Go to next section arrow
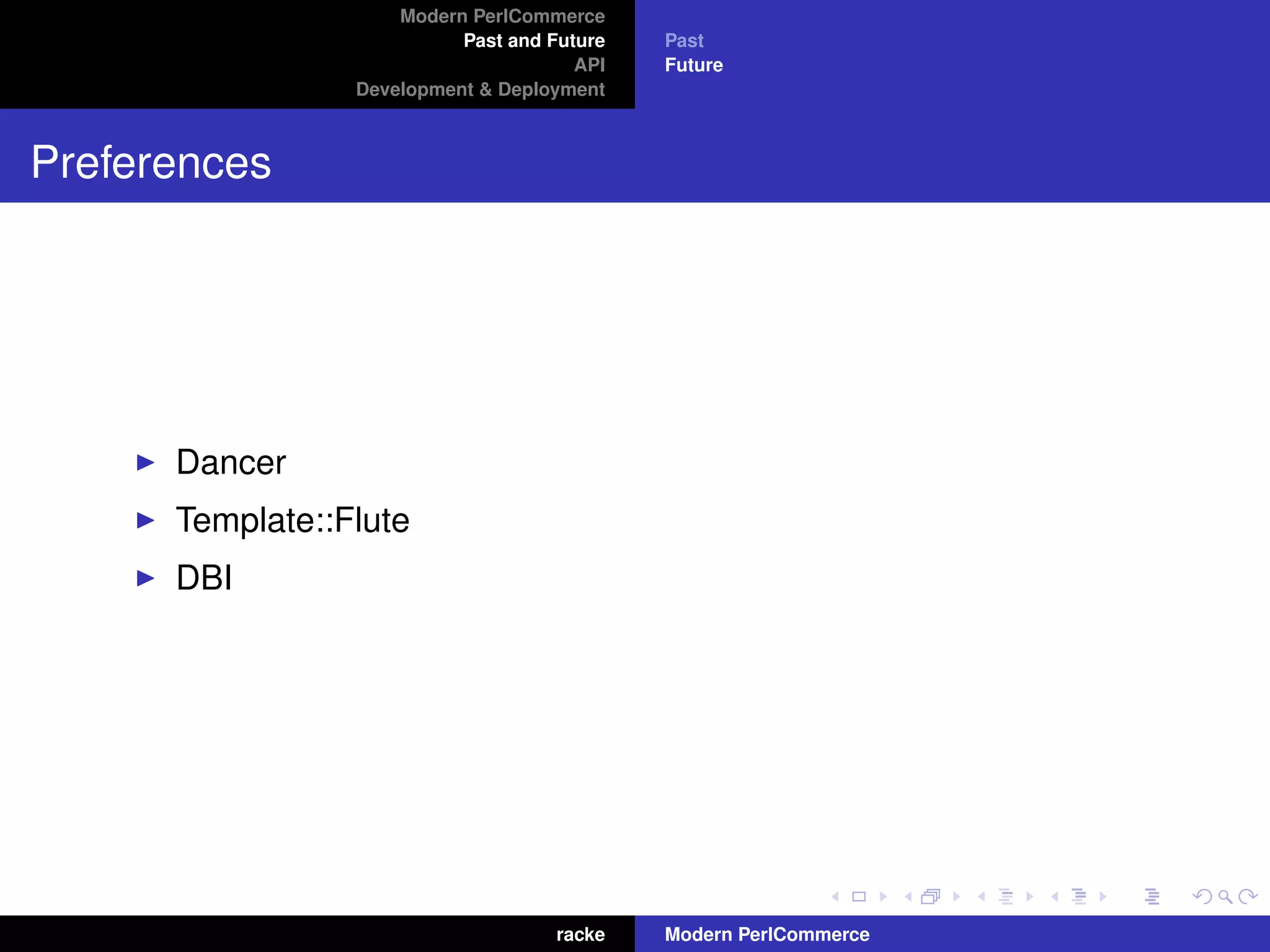This screenshot has height=952, width=1270. pyautogui.click(x=1103, y=896)
